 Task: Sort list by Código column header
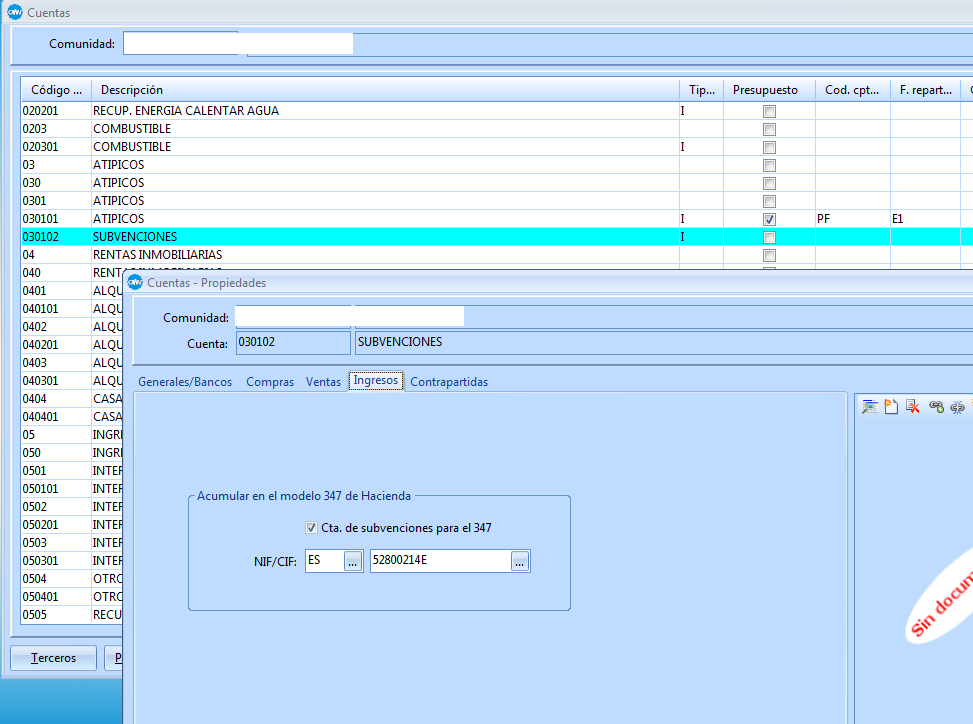click(56, 90)
